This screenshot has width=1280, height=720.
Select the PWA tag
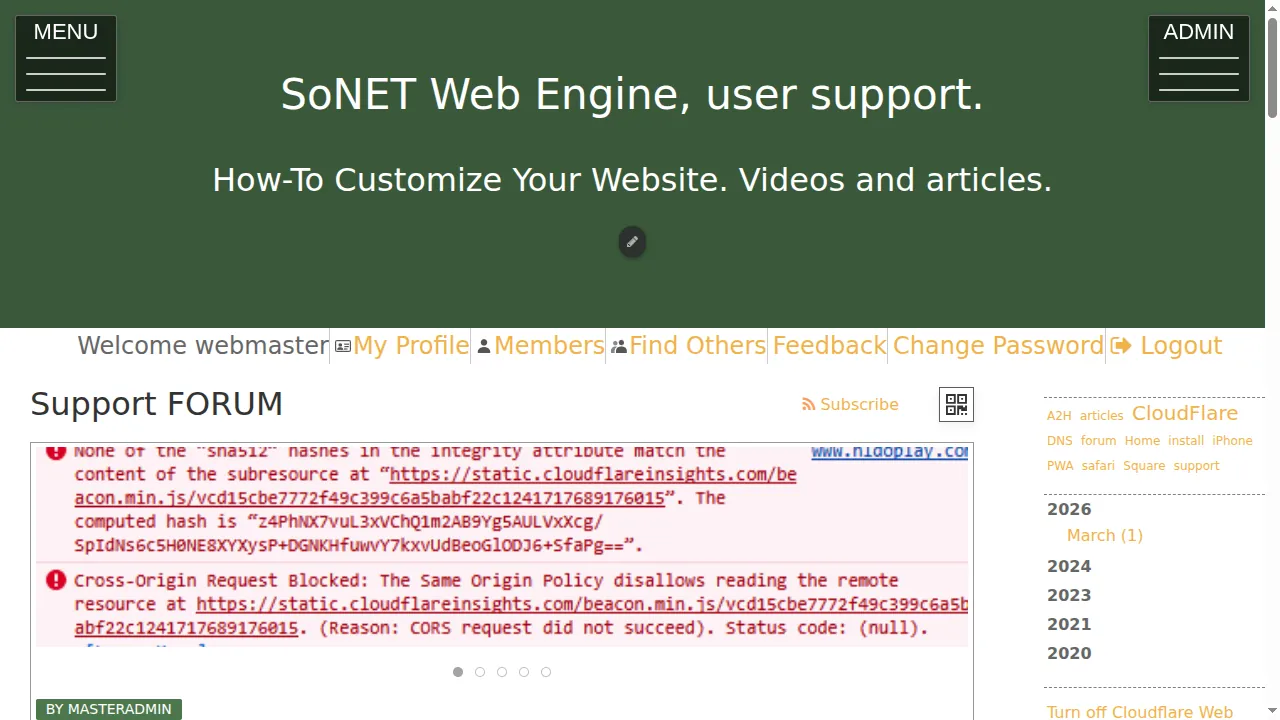click(x=1060, y=466)
